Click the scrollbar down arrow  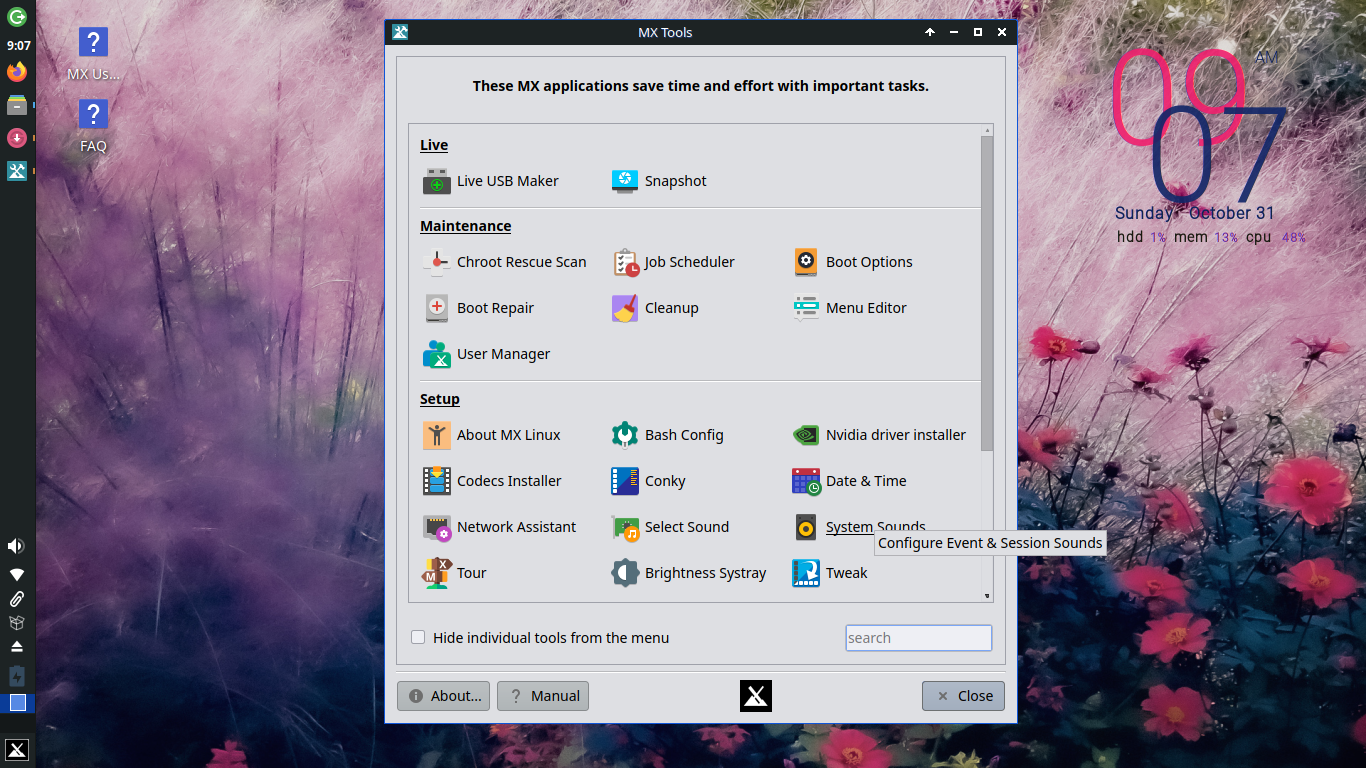pos(987,596)
